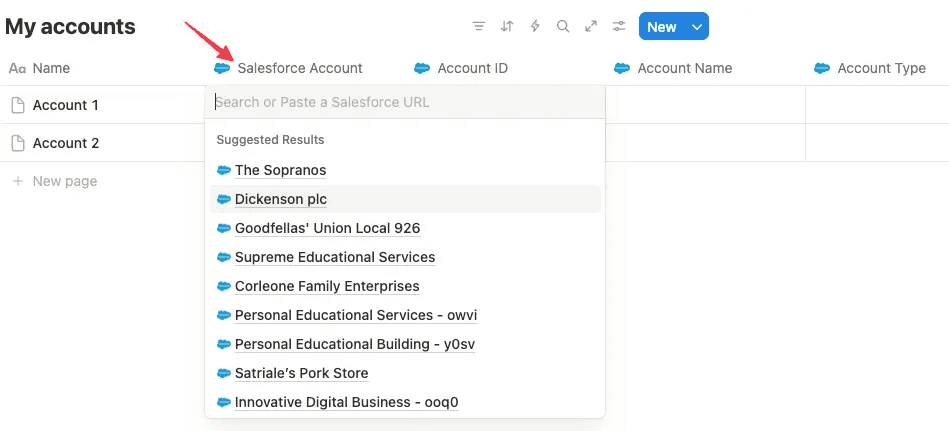Click Salesforce cloud icon beside Satriale's Pork Store

(224, 373)
